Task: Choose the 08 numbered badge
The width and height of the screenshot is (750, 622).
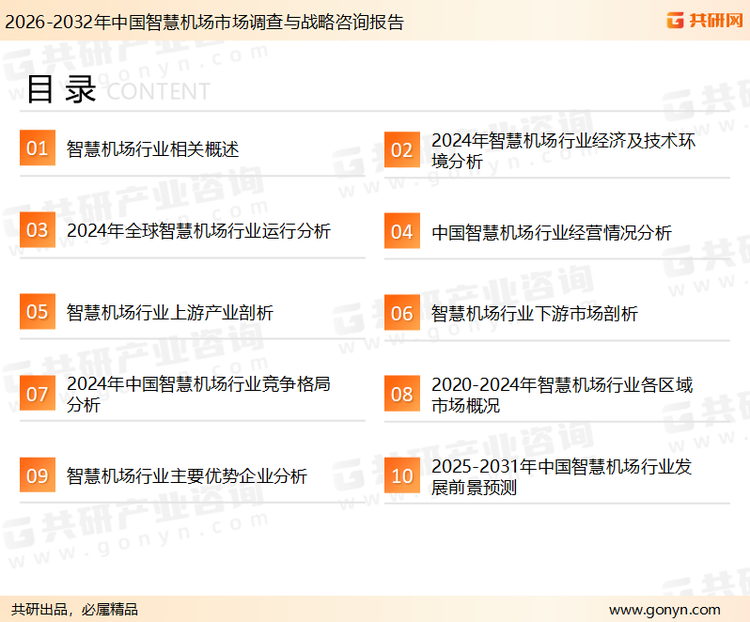Action: (x=402, y=394)
